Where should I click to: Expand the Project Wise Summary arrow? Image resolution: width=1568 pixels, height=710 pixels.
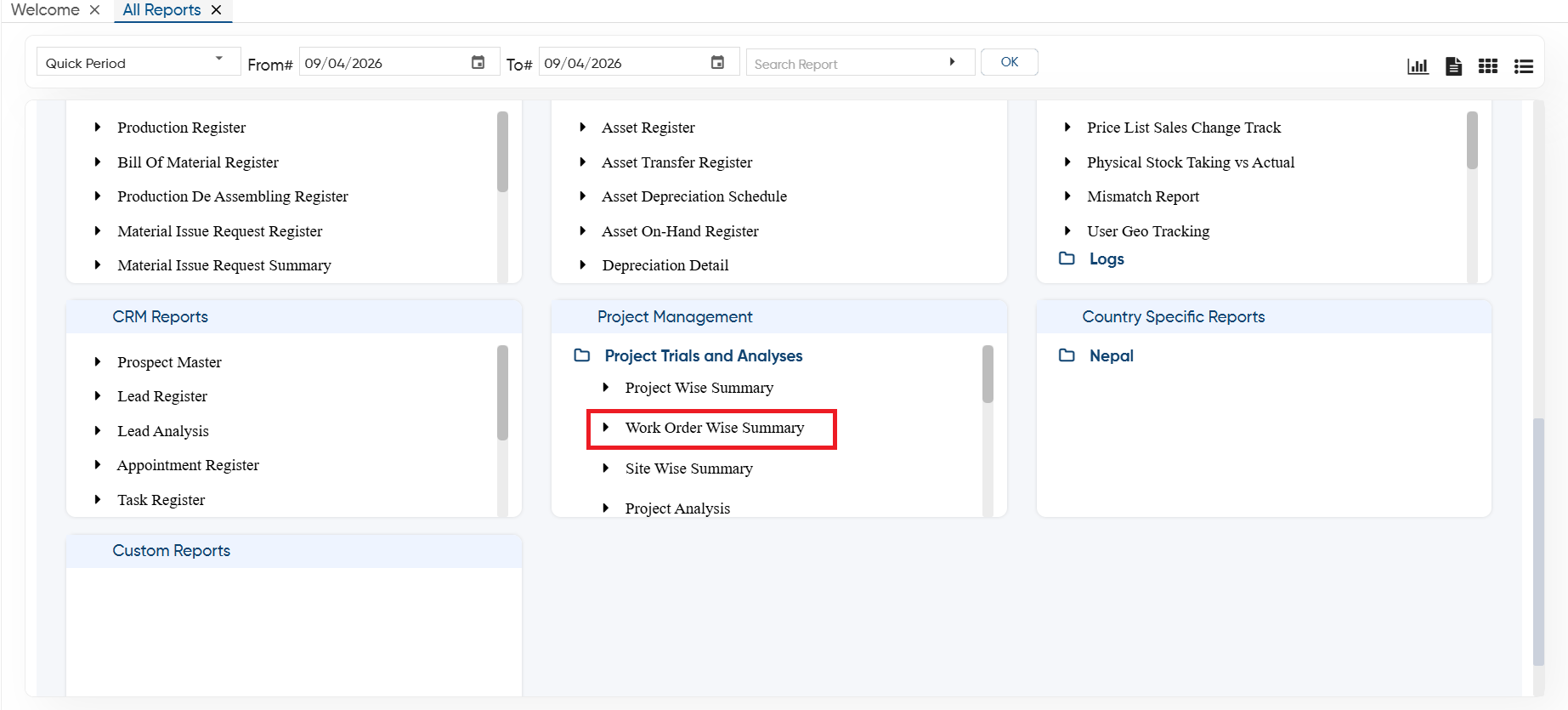pos(606,388)
